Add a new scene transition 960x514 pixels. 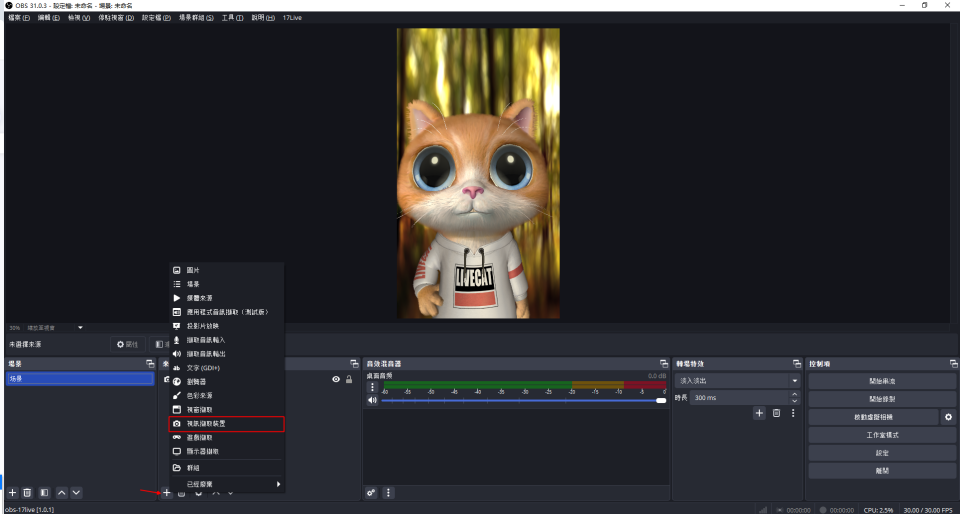[x=759, y=413]
